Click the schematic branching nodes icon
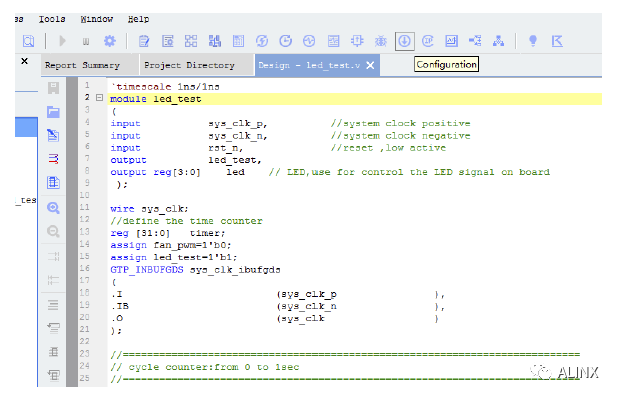The height and width of the screenshot is (397, 618). (x=475, y=41)
